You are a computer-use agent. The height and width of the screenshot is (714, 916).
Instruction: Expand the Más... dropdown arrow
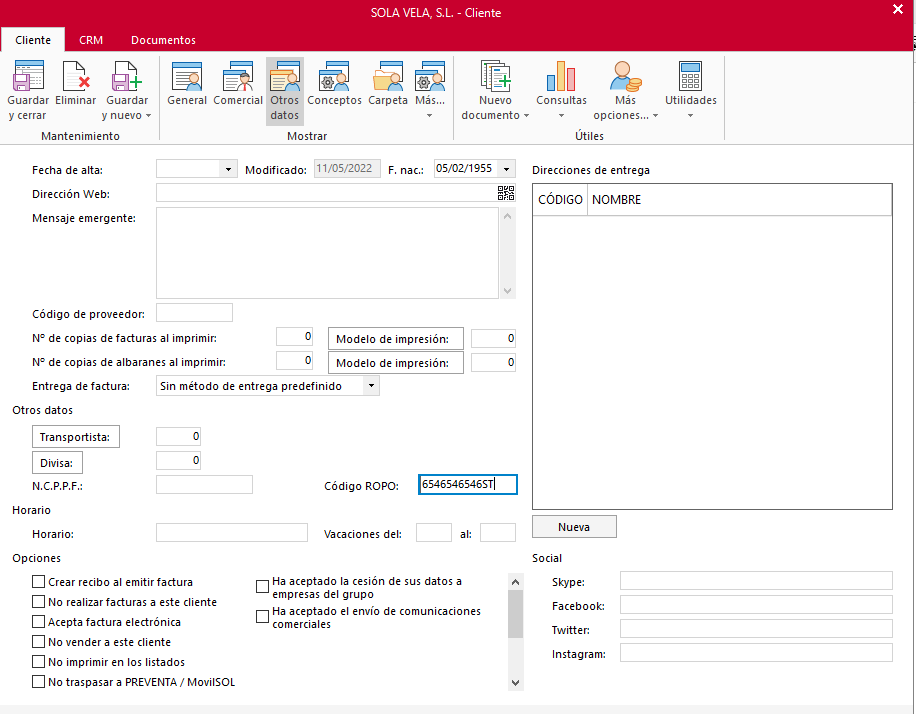[x=429, y=116]
